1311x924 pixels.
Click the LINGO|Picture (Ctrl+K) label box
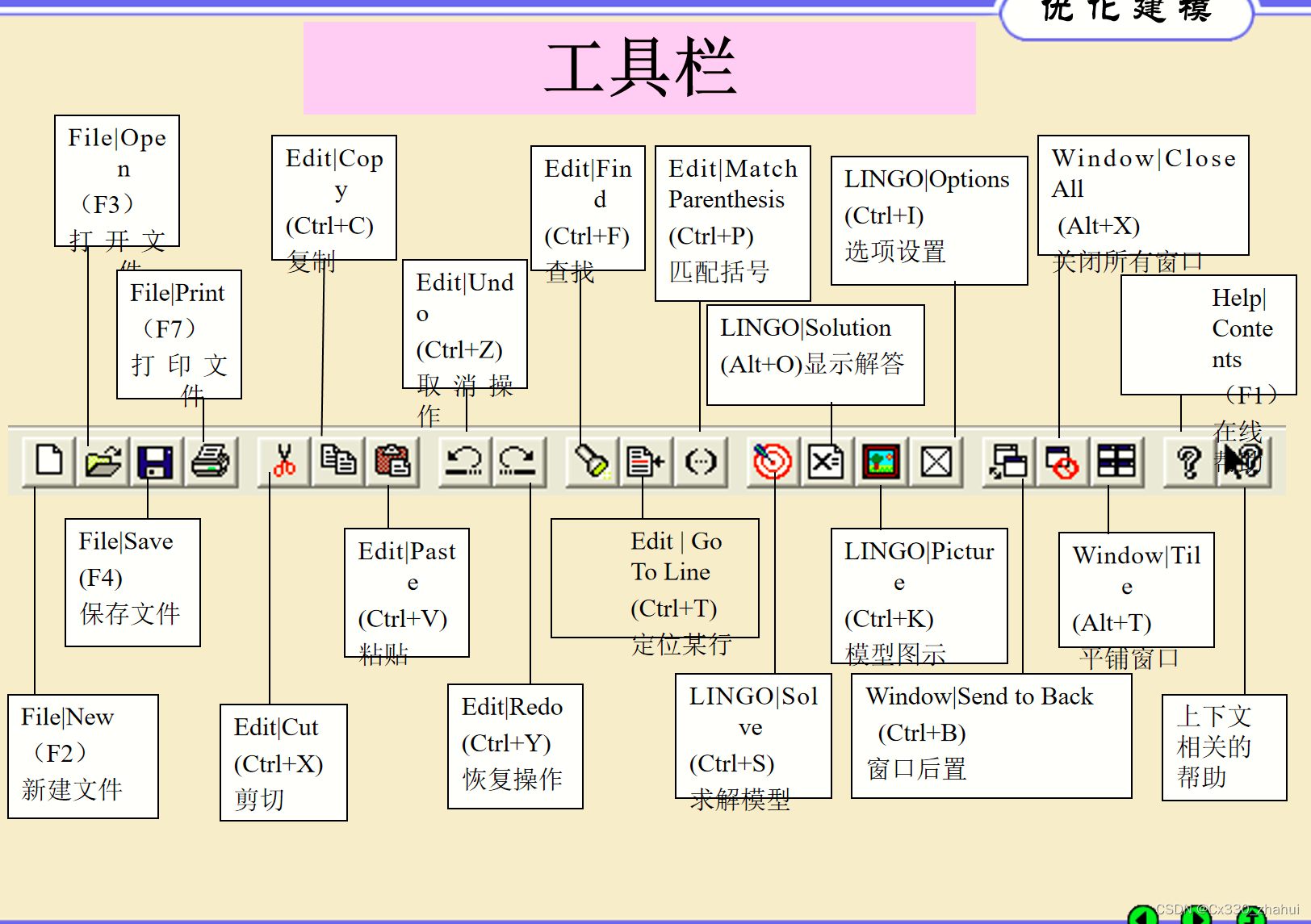click(919, 596)
